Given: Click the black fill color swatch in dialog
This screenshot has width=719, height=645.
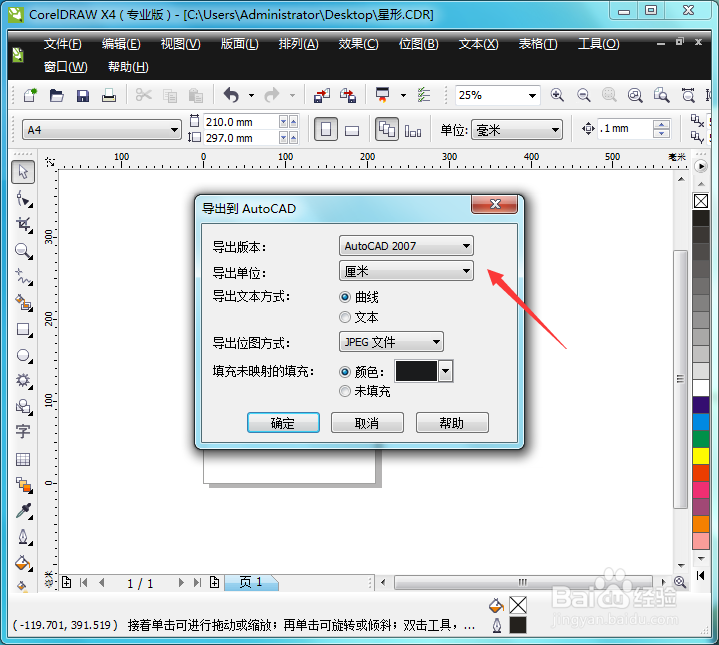Looking at the screenshot, I should pos(416,371).
